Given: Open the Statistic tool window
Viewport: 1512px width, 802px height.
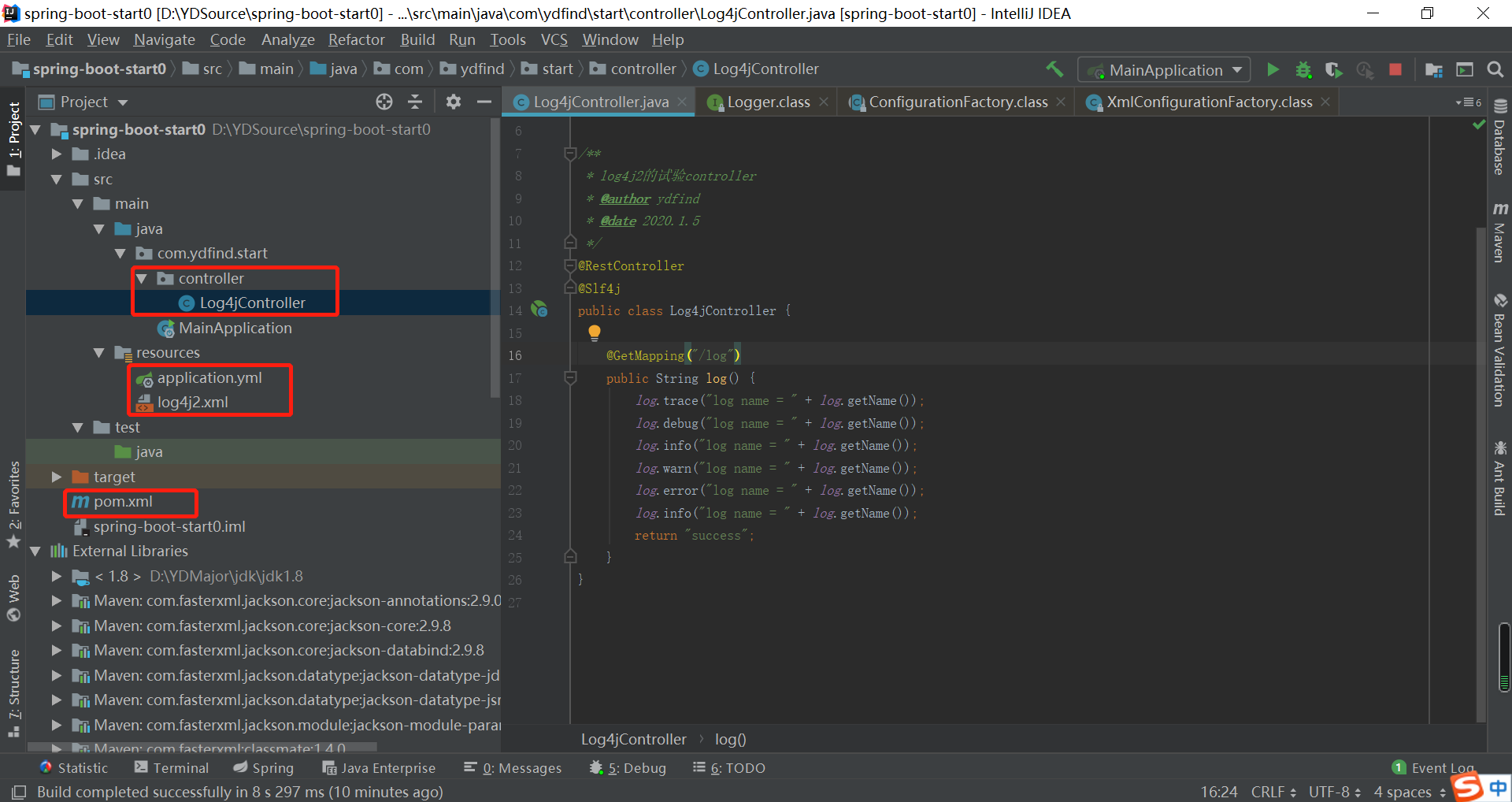Looking at the screenshot, I should pos(74,767).
